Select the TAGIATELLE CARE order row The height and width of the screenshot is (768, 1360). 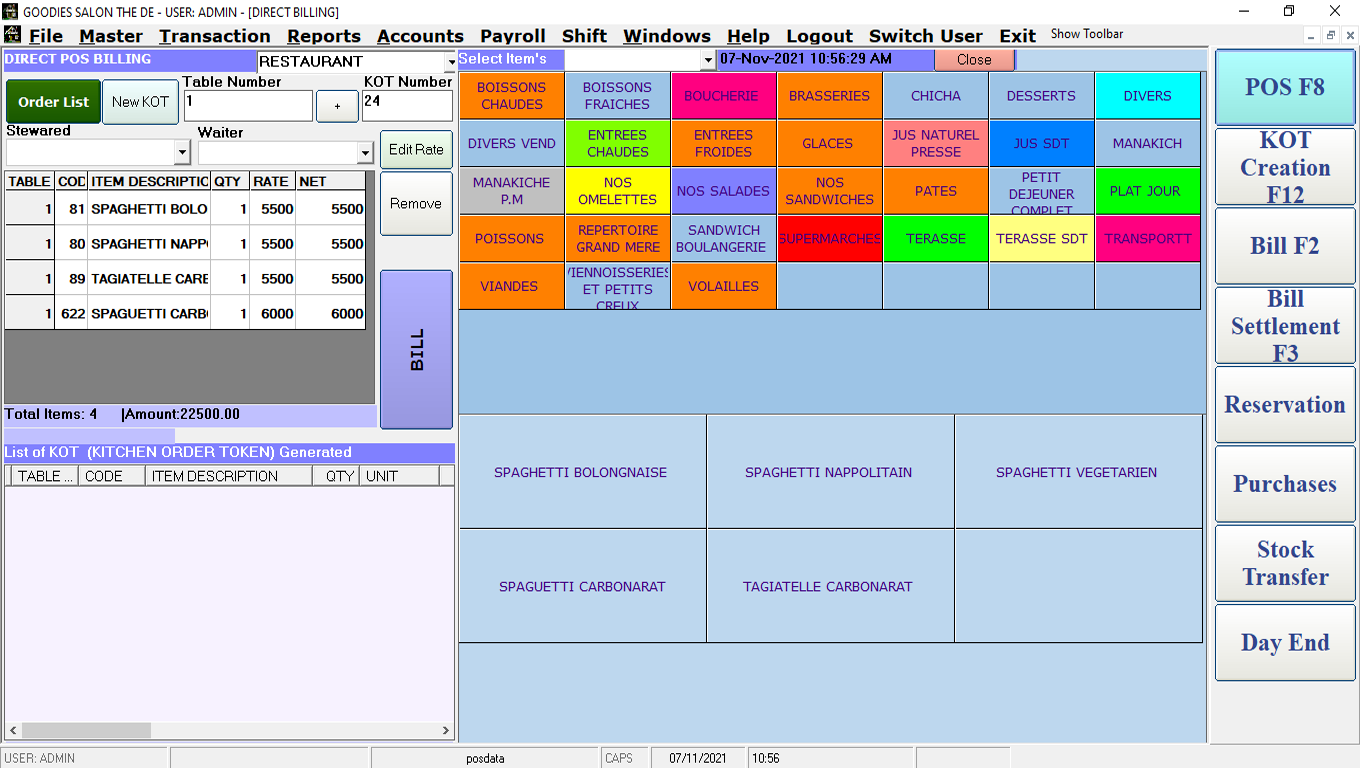[x=186, y=279]
